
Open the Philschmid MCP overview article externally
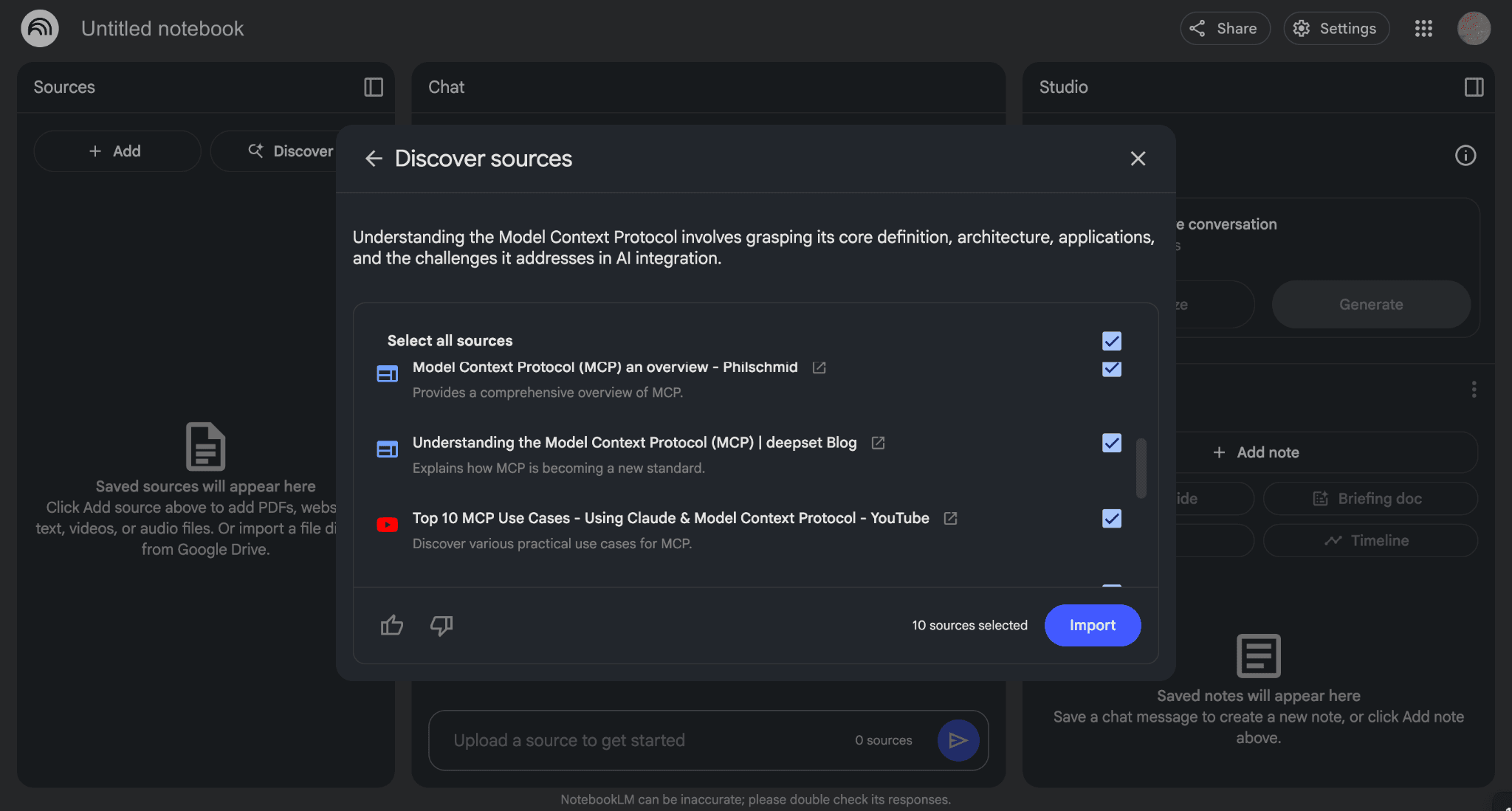[x=819, y=367]
